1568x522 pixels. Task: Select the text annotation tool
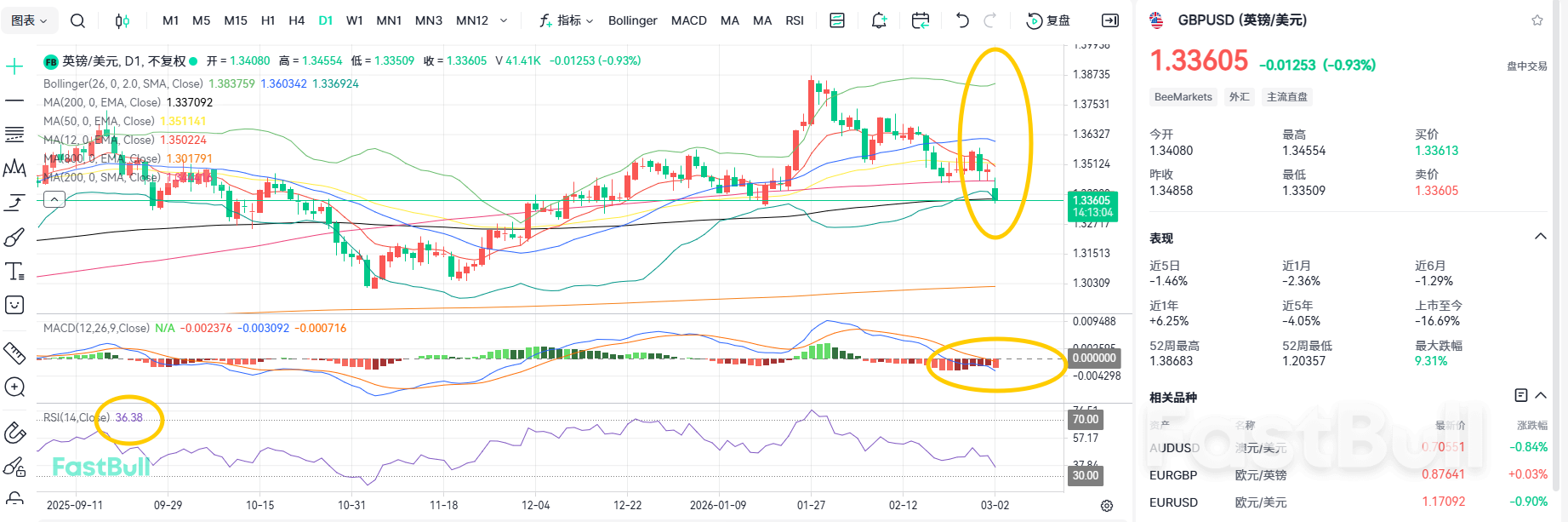tap(14, 272)
